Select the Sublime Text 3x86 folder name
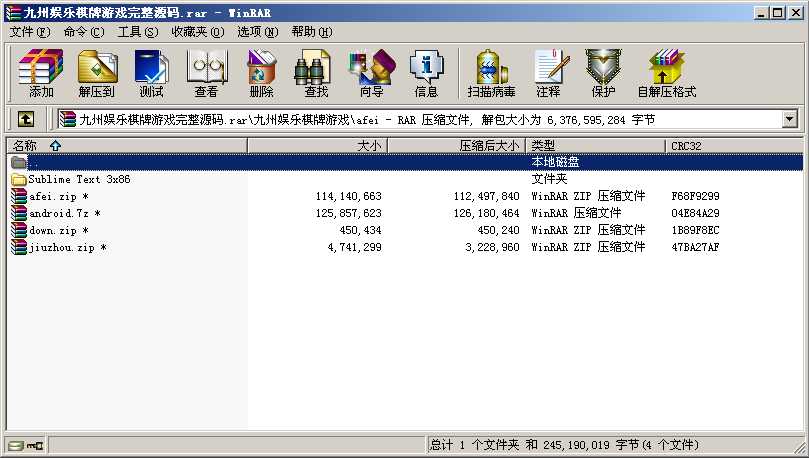809x458 pixels. 79,179
